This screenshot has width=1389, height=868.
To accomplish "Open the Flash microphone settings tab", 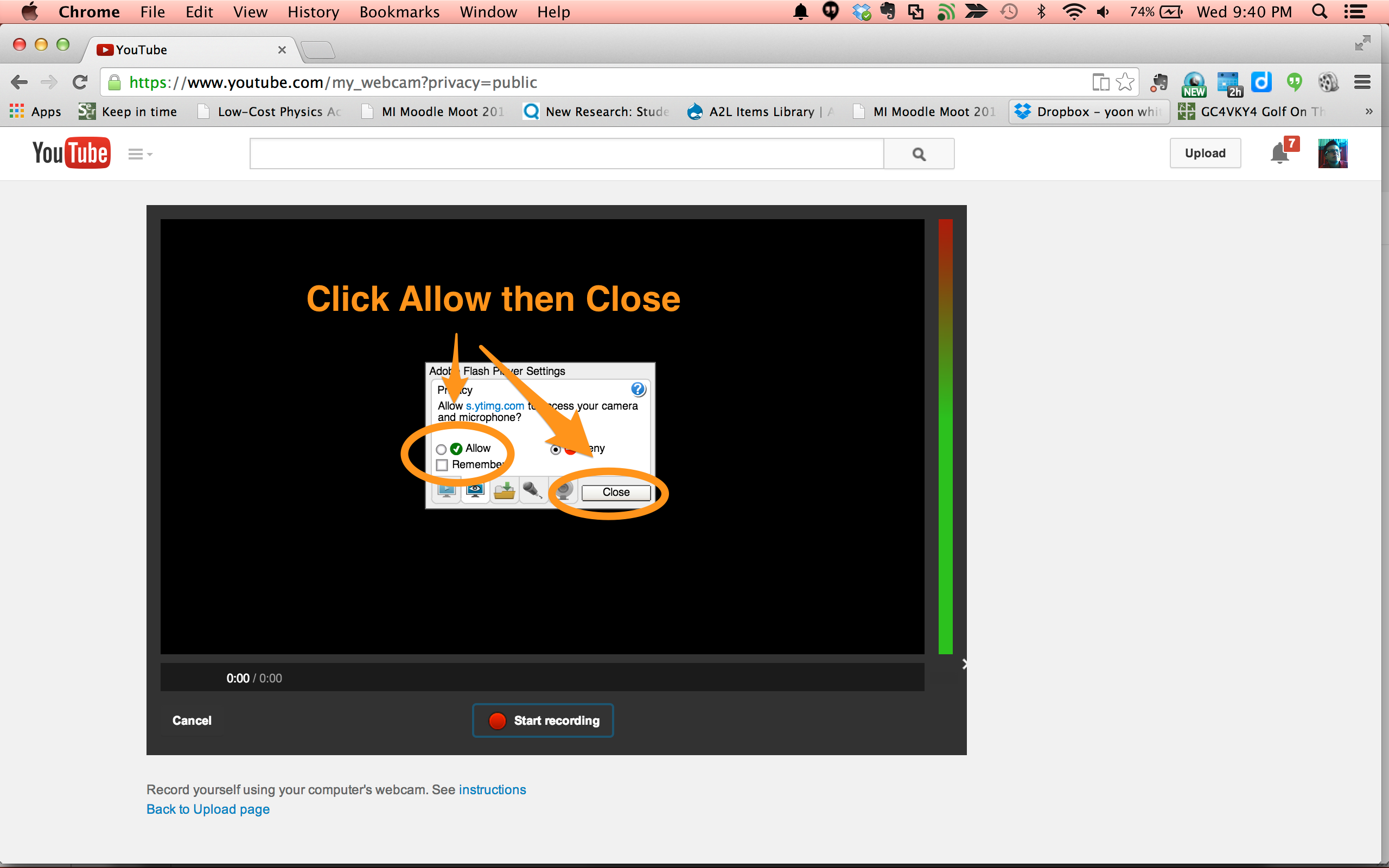I will (x=532, y=492).
